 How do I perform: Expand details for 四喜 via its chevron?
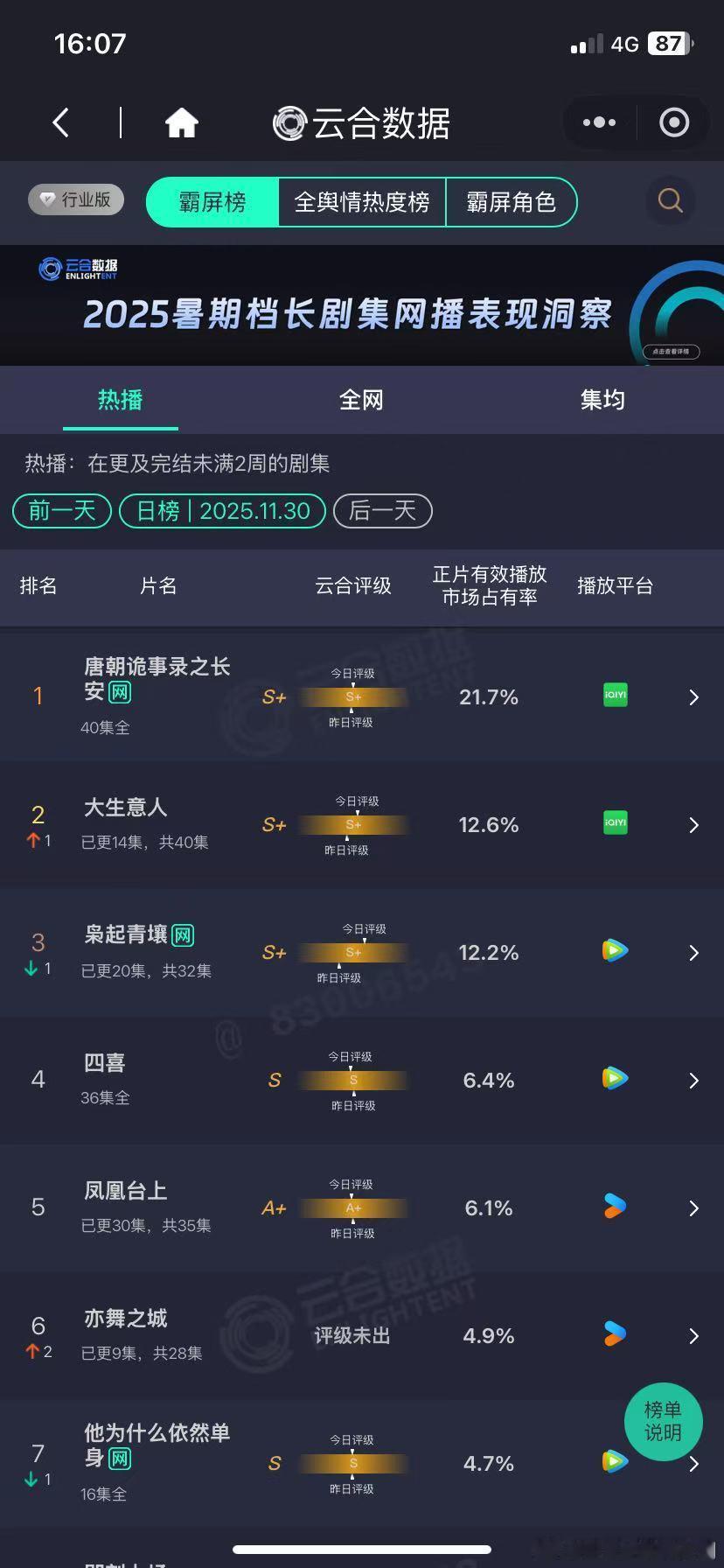[x=693, y=1079]
